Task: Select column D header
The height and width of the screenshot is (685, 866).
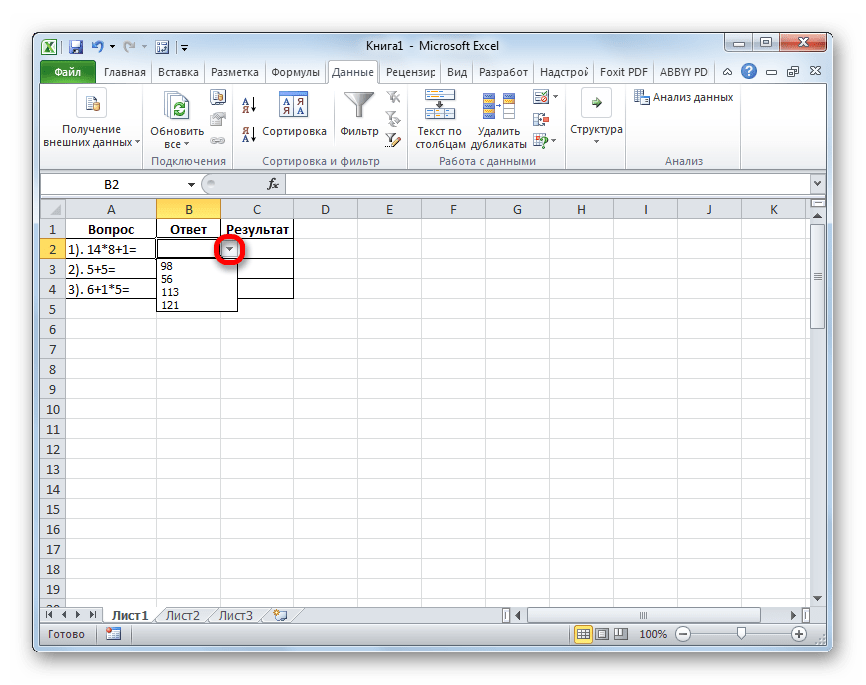Action: tap(325, 209)
